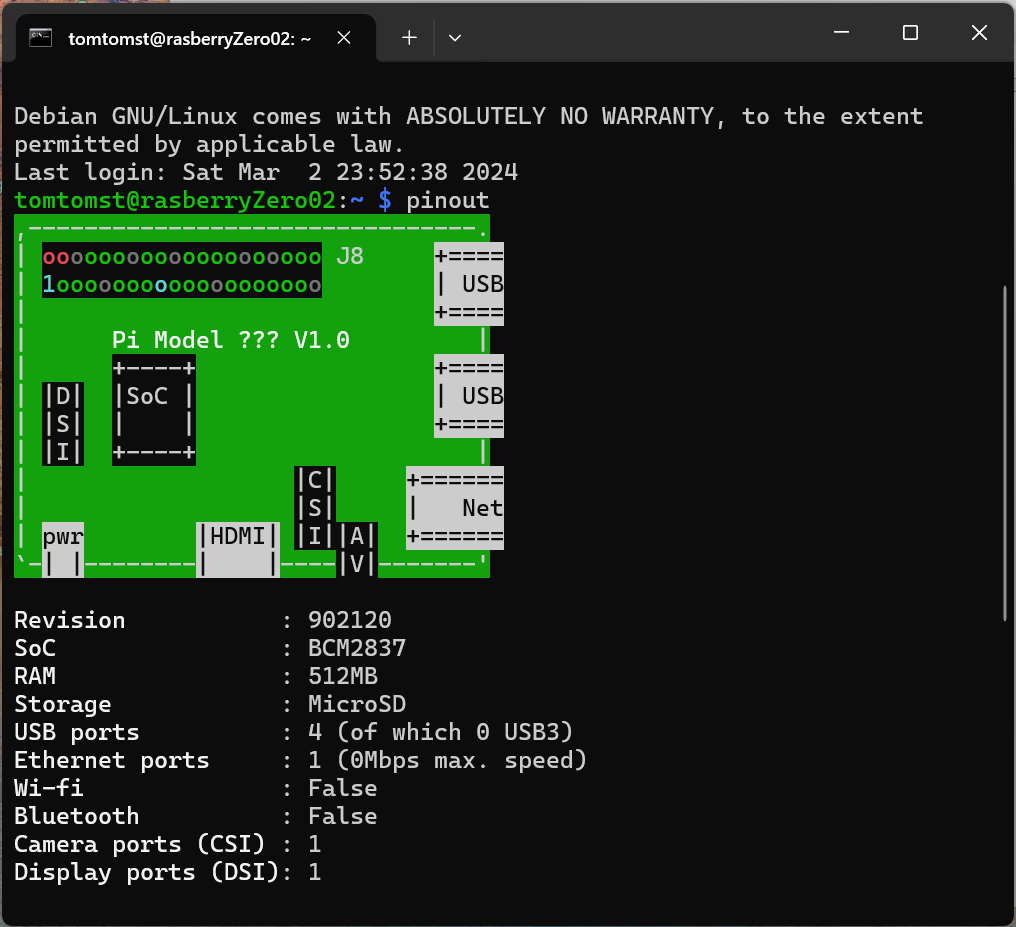This screenshot has height=927, width=1016.
Task: Click the J8 header label
Action: (x=350, y=257)
